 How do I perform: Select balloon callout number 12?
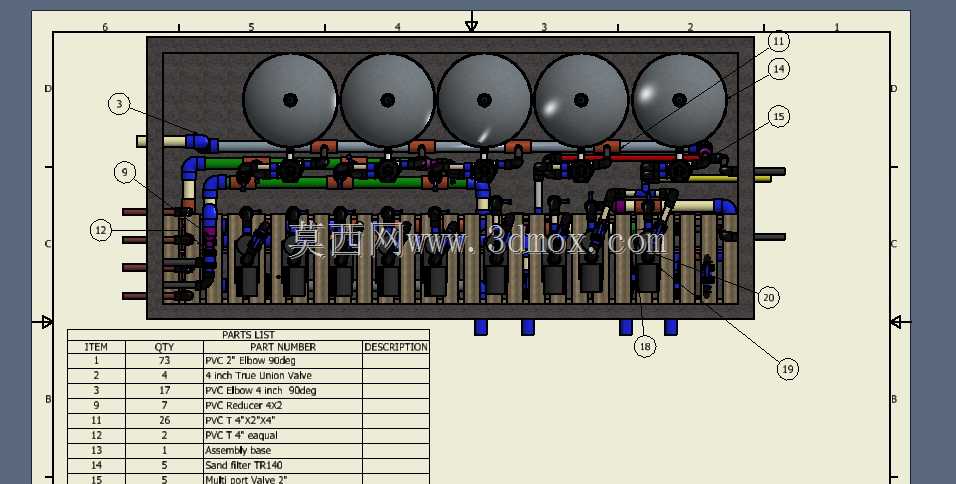pyautogui.click(x=101, y=230)
